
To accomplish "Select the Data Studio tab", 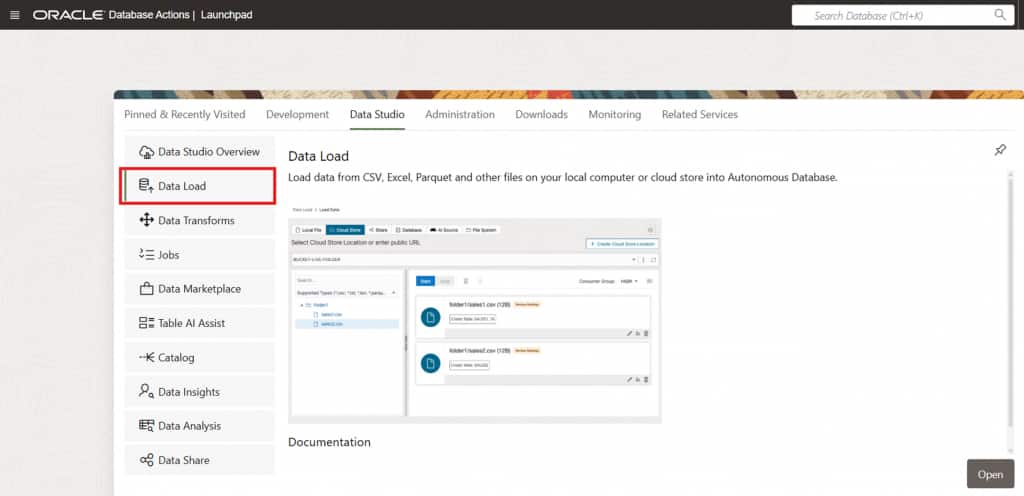I will click(x=377, y=114).
